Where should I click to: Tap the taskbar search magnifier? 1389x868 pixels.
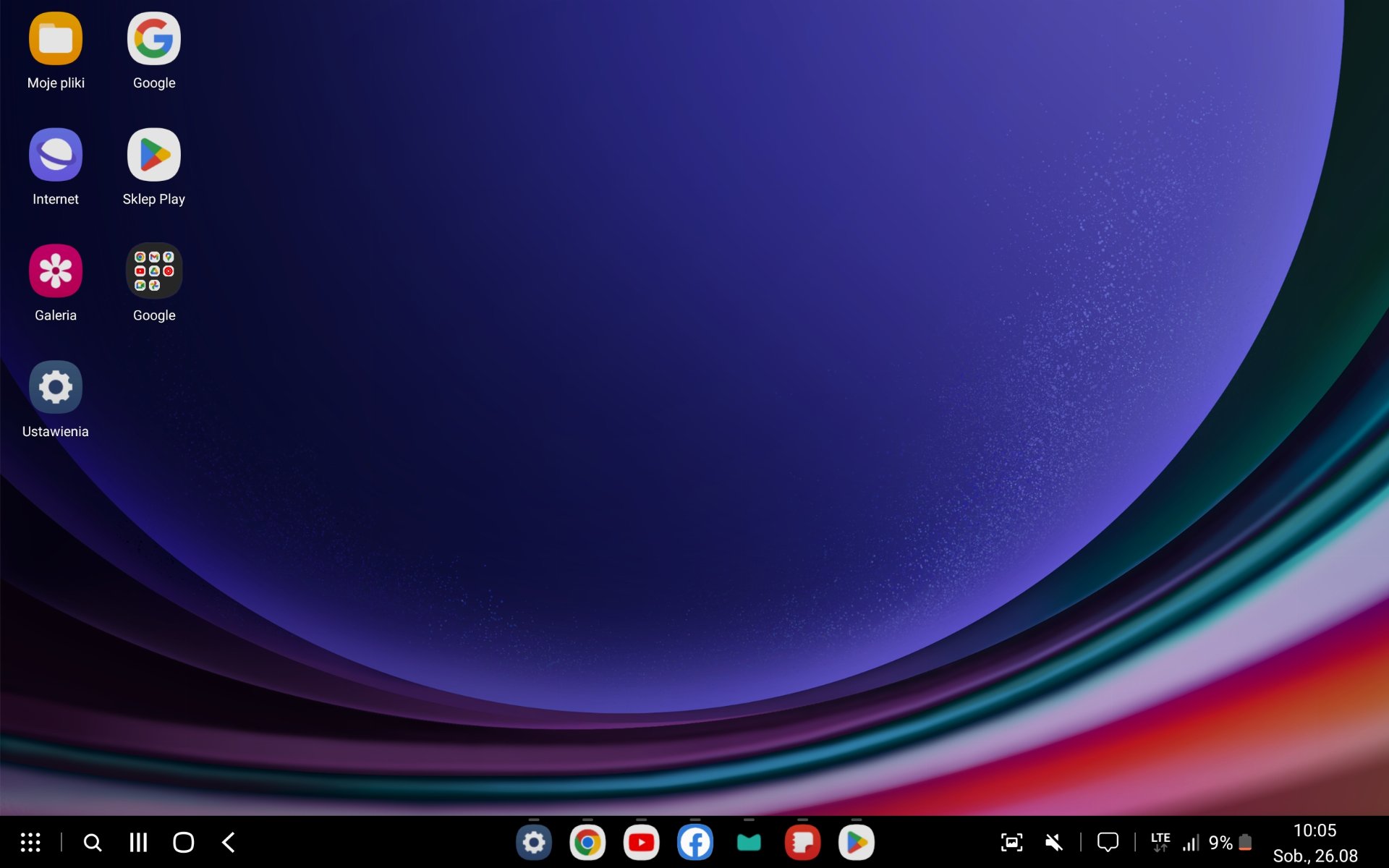click(93, 842)
